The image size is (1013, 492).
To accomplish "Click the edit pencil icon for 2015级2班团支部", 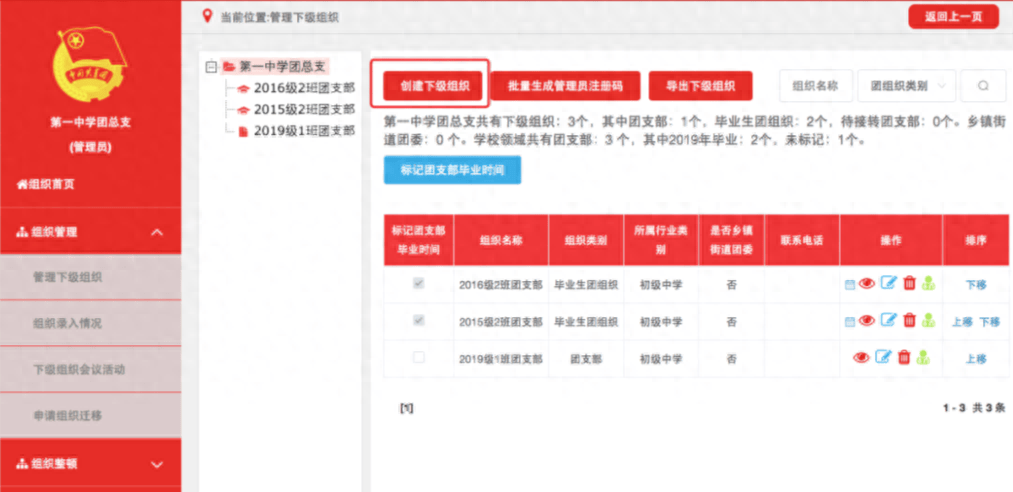I will (x=888, y=321).
